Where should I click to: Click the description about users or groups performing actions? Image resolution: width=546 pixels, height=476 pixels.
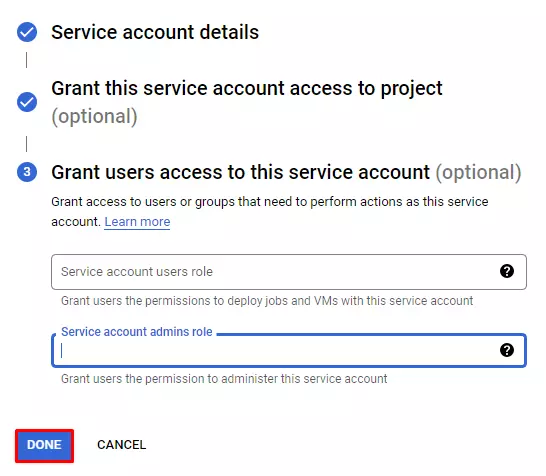(x=270, y=212)
